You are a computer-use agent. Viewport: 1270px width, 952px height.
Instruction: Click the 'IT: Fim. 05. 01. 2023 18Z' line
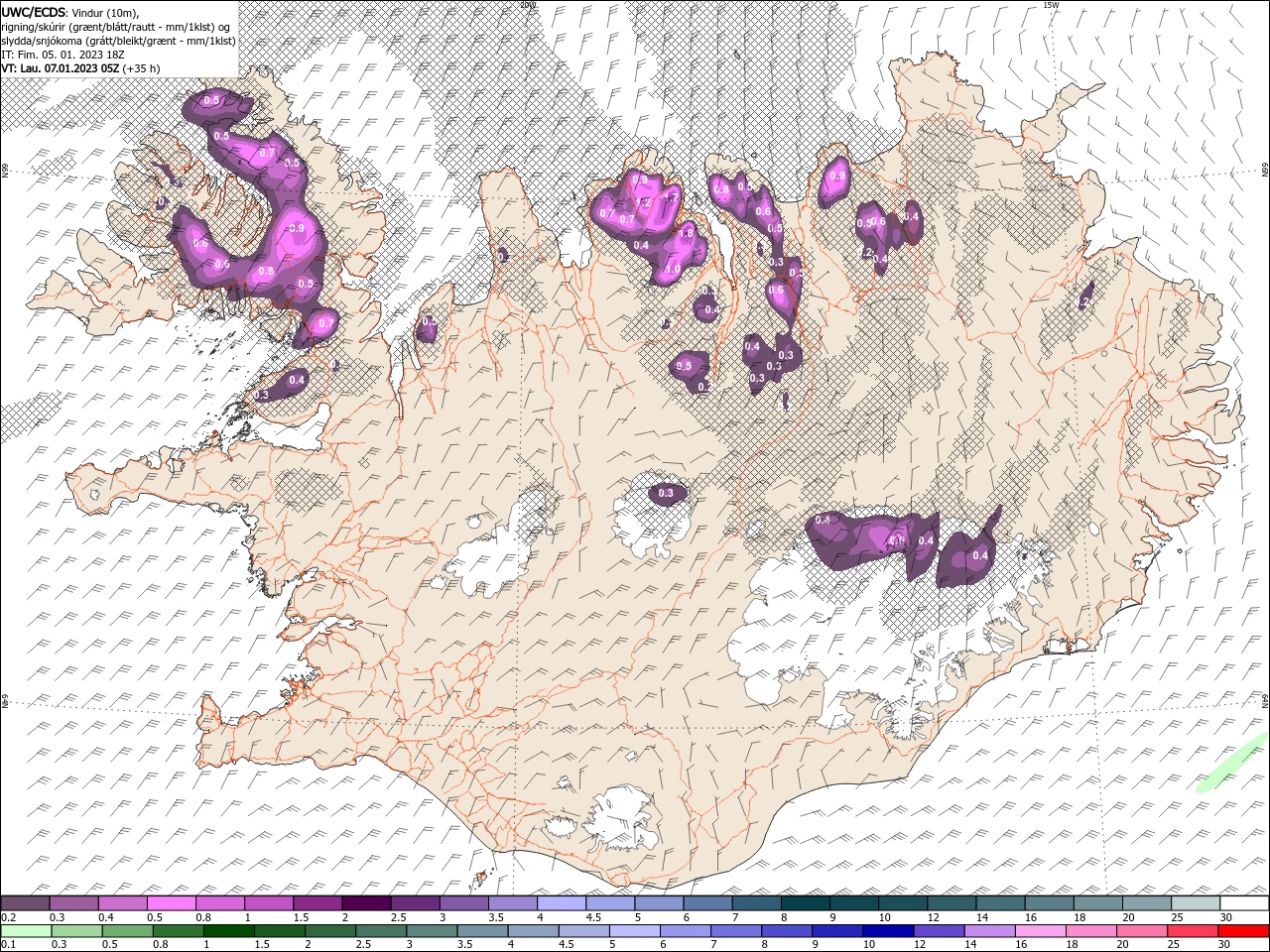pyautogui.click(x=63, y=54)
